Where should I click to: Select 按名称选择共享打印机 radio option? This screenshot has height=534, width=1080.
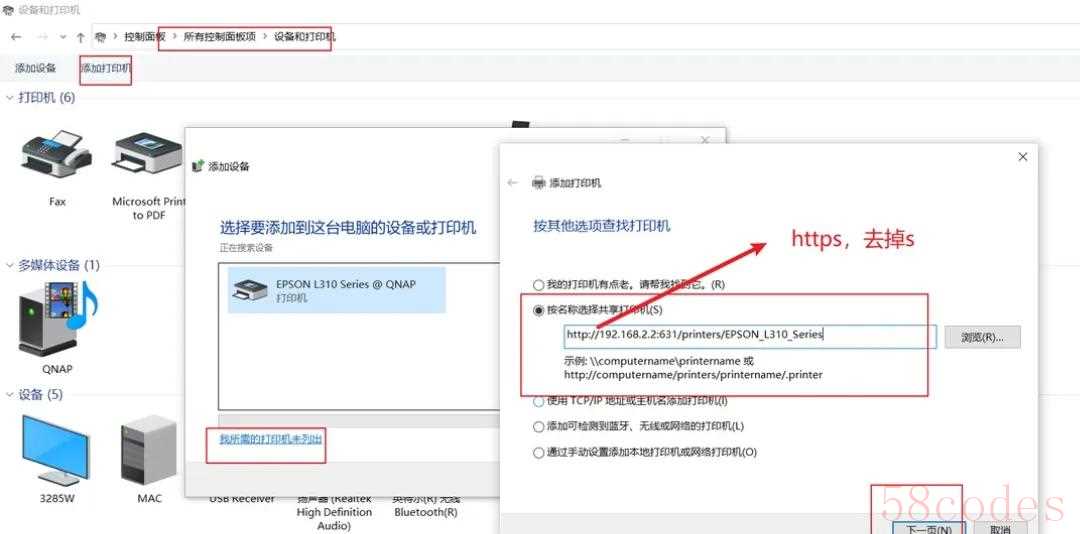[539, 311]
